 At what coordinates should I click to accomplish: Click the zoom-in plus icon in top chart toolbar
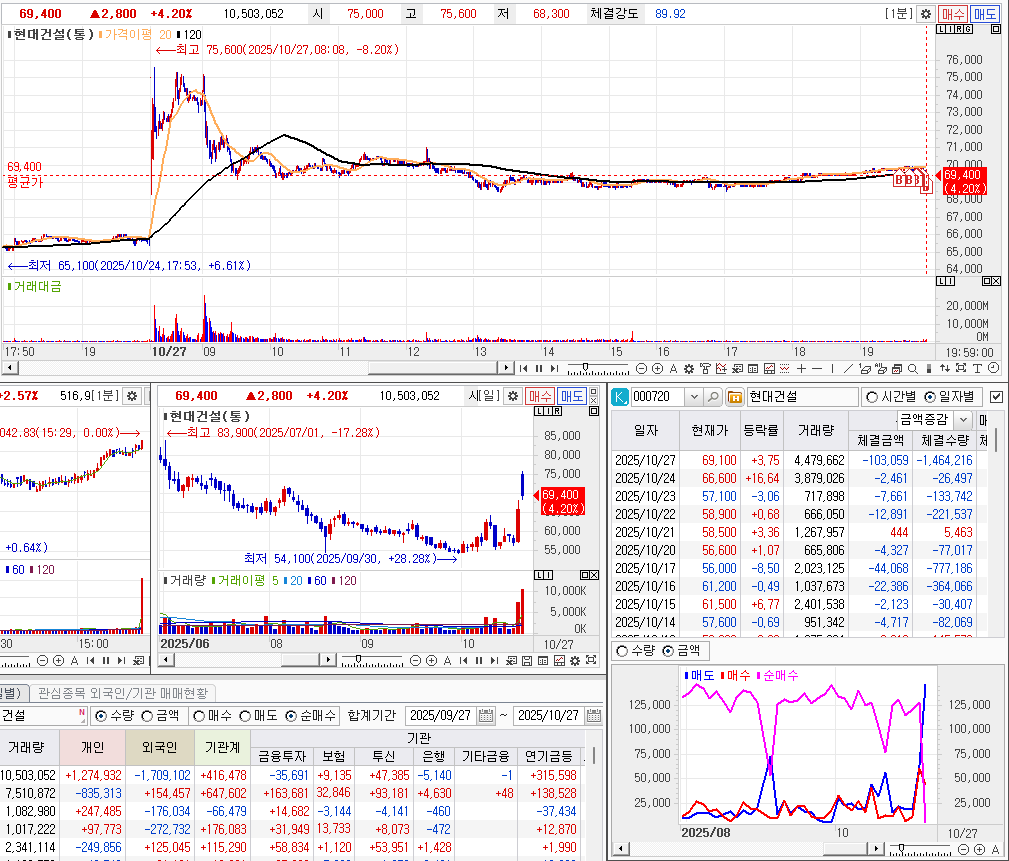[658, 369]
